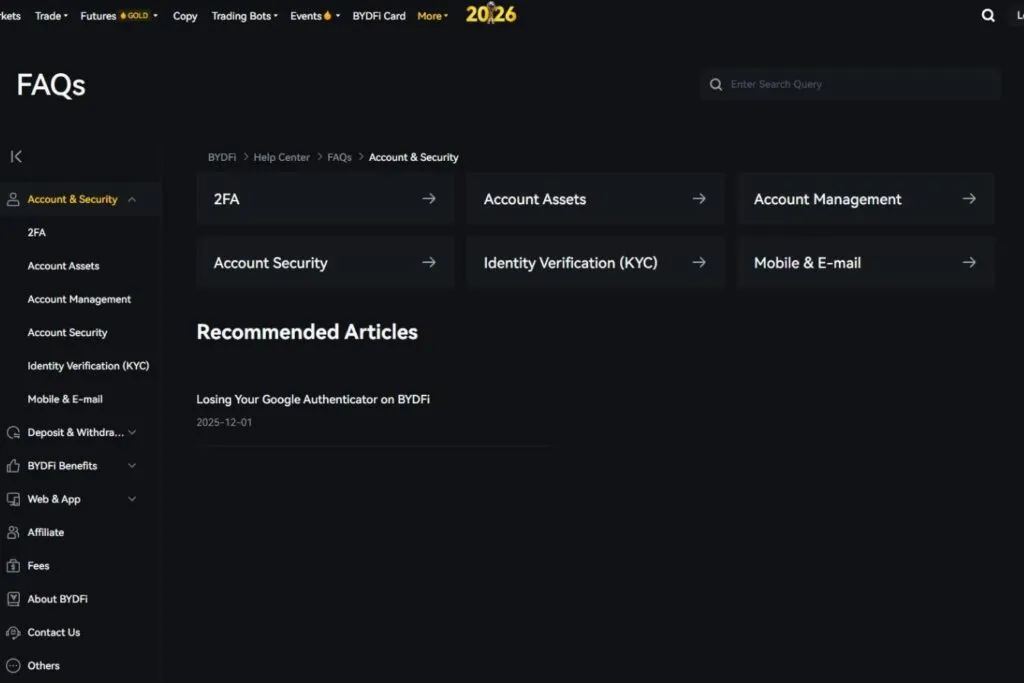Image resolution: width=1024 pixels, height=683 pixels.
Task: Click the arrow on the 2FA card
Action: (428, 199)
